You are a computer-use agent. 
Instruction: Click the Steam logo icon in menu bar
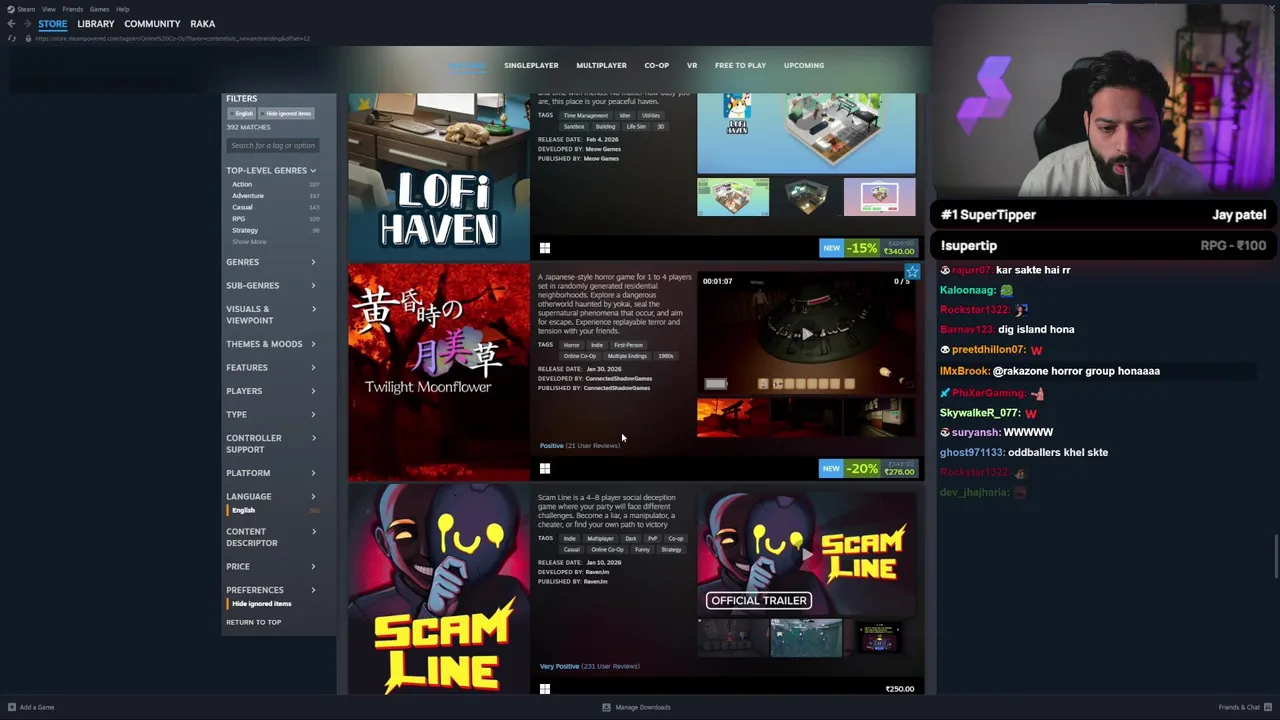pos(11,9)
